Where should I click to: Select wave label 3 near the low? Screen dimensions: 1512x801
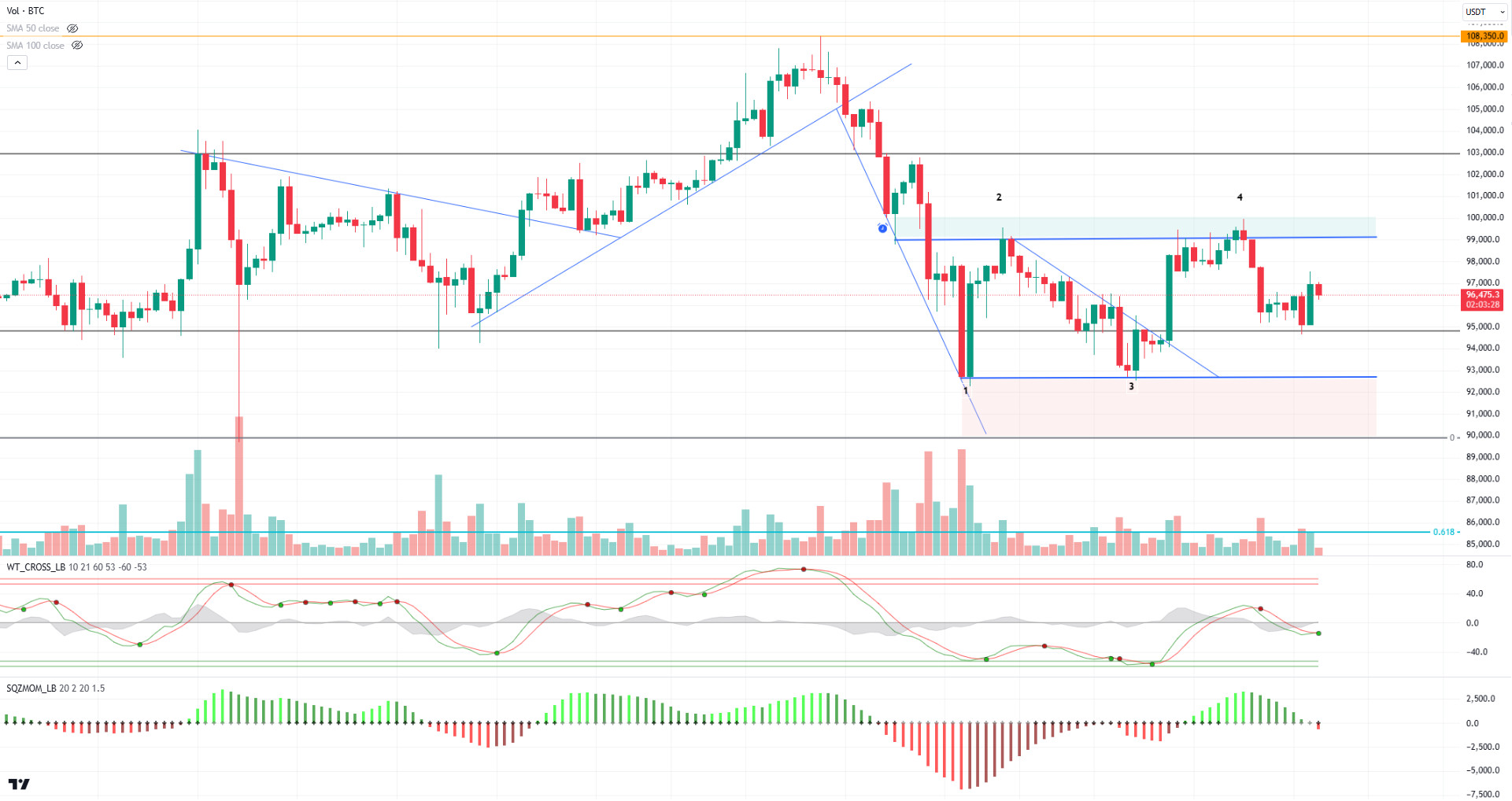(x=1132, y=387)
